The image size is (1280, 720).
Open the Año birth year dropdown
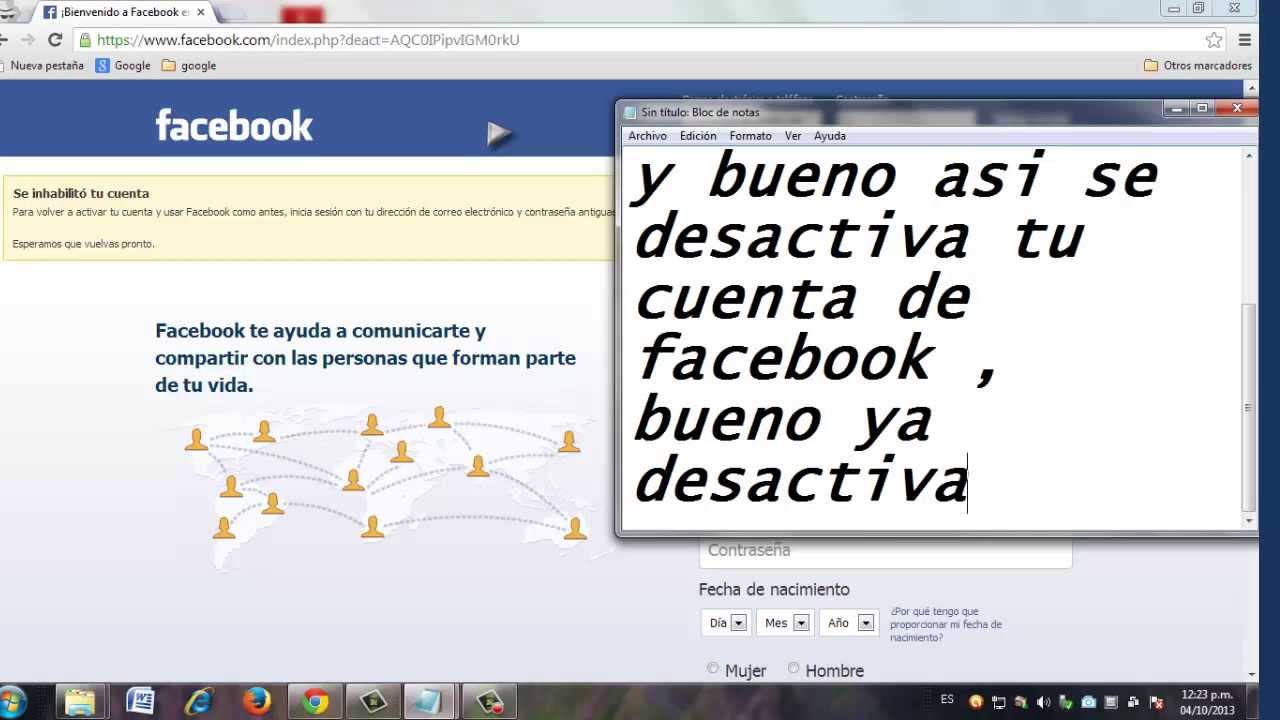click(849, 623)
